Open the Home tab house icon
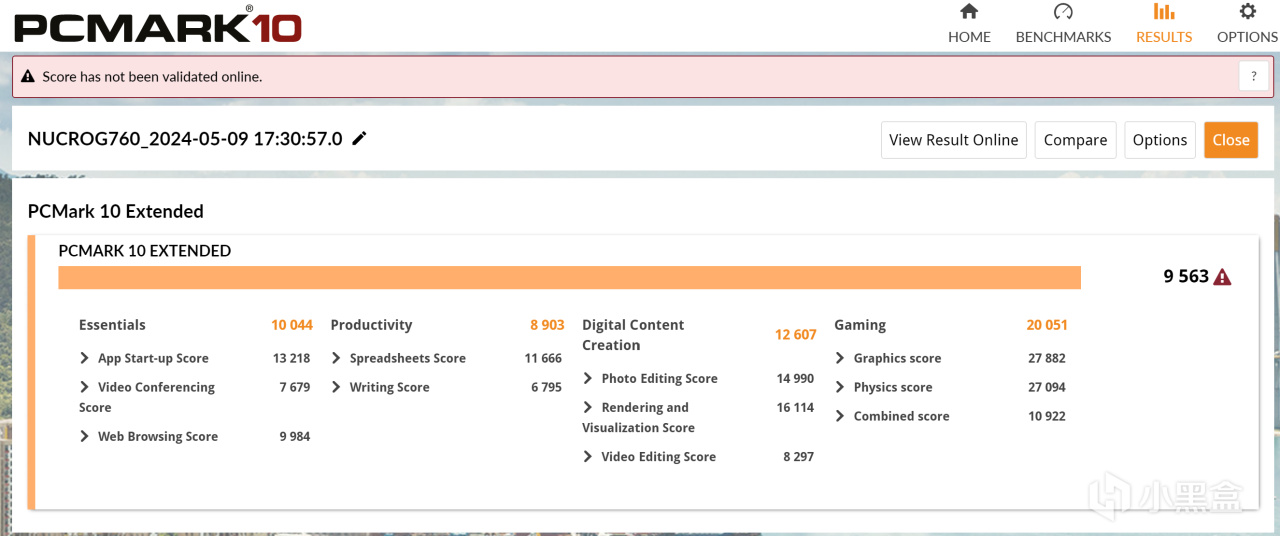Viewport: 1280px width, 536px height. click(x=968, y=12)
